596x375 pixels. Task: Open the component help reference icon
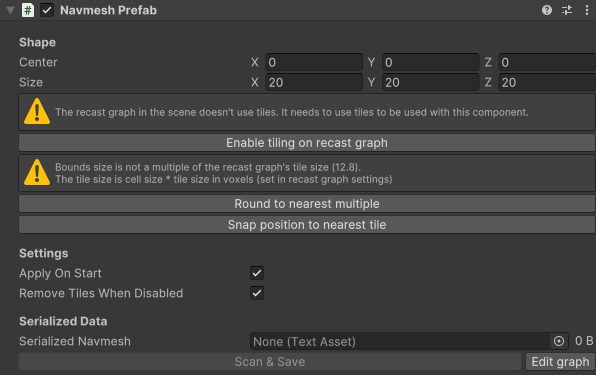point(547,10)
